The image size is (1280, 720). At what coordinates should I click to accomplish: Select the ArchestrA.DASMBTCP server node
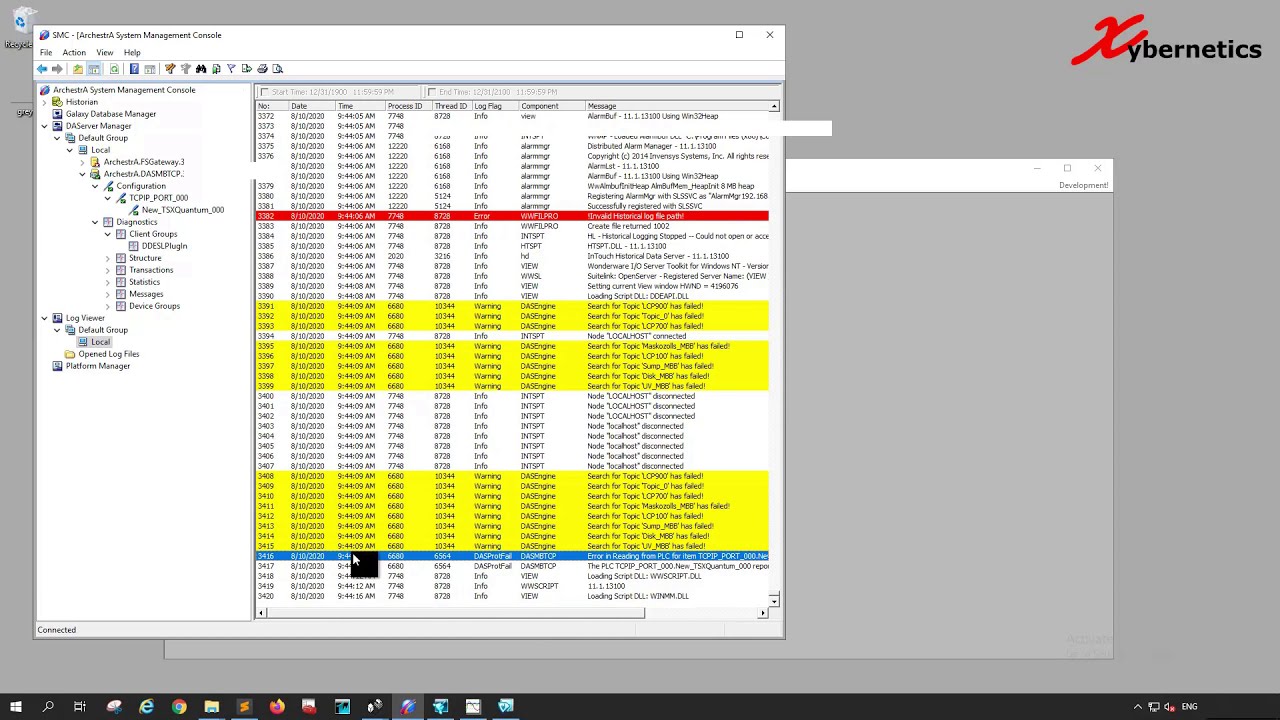pos(144,174)
